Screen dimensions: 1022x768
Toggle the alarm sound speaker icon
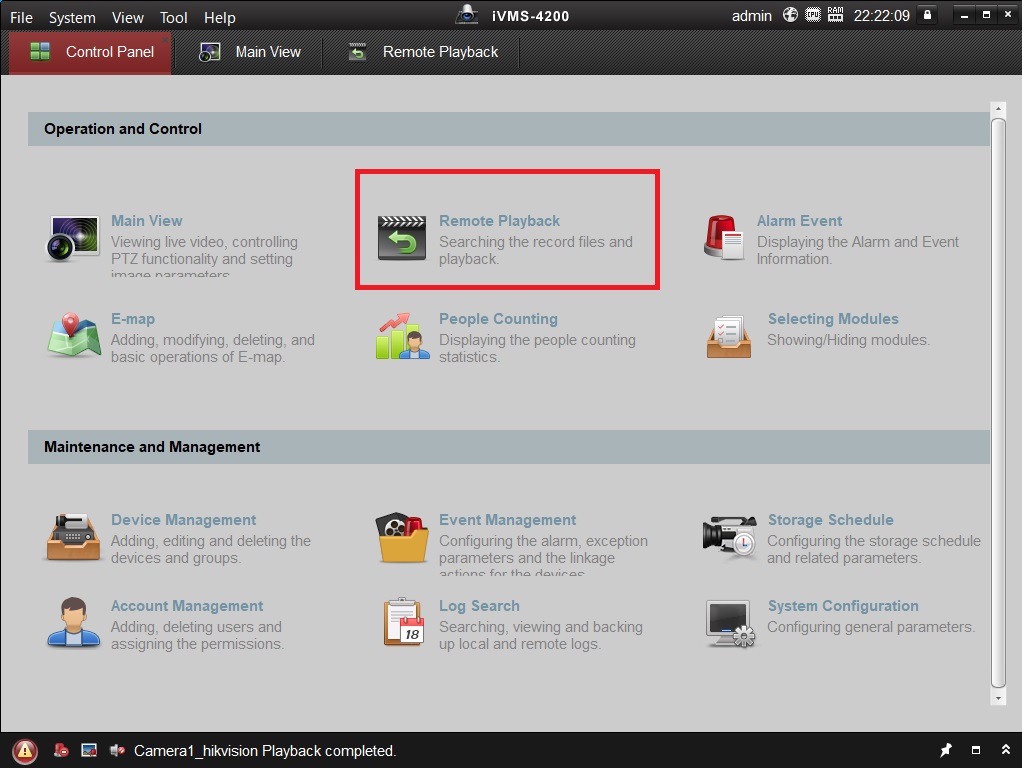(117, 750)
